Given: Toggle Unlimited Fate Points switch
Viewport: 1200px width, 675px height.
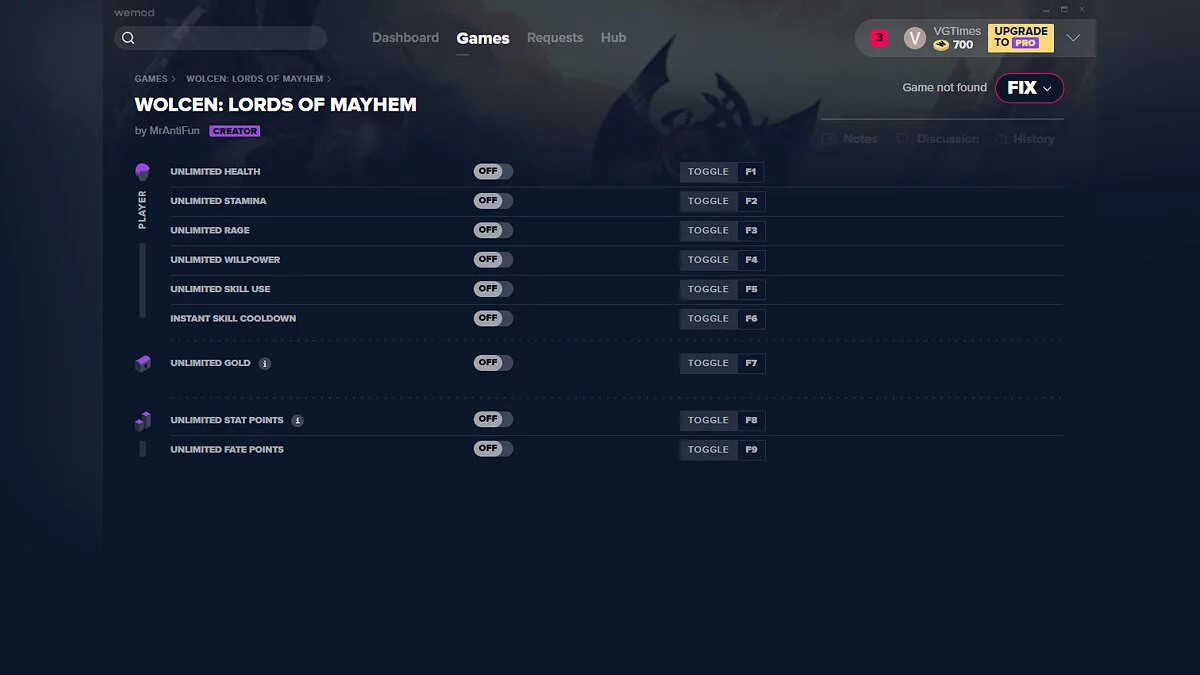Looking at the screenshot, I should point(493,449).
